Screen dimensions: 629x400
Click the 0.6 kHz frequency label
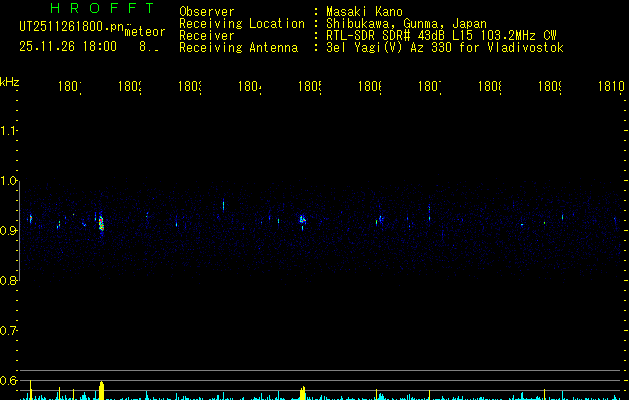[x=9, y=380]
